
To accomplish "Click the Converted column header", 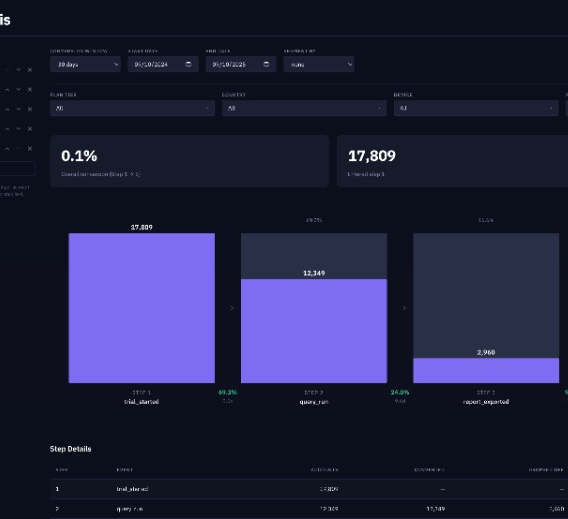I will point(429,470).
